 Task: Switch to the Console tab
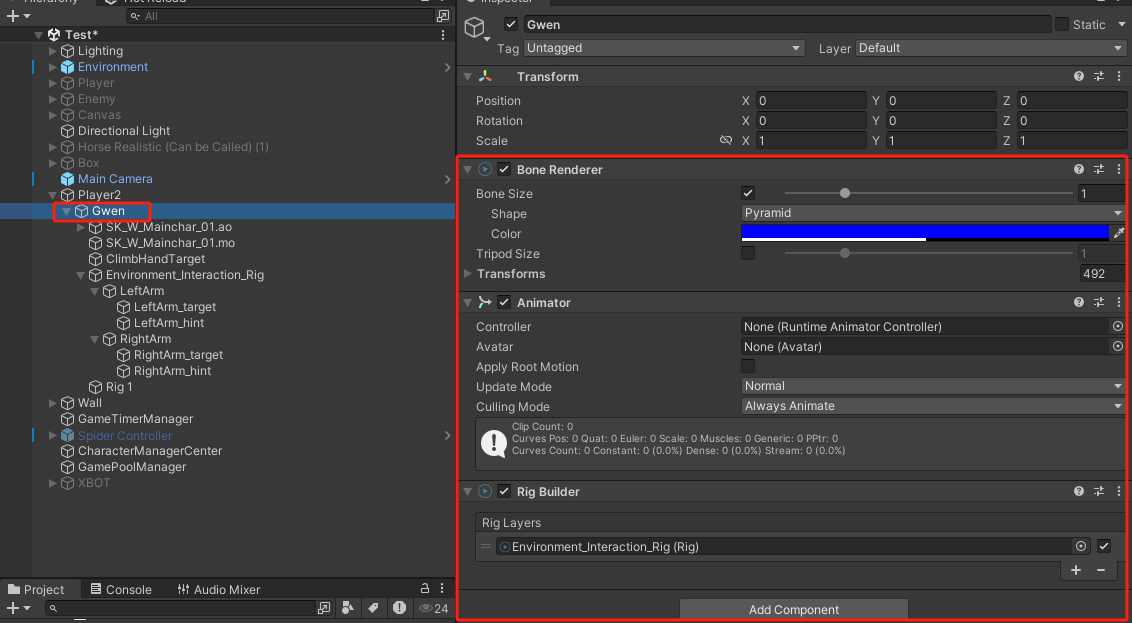coord(120,590)
